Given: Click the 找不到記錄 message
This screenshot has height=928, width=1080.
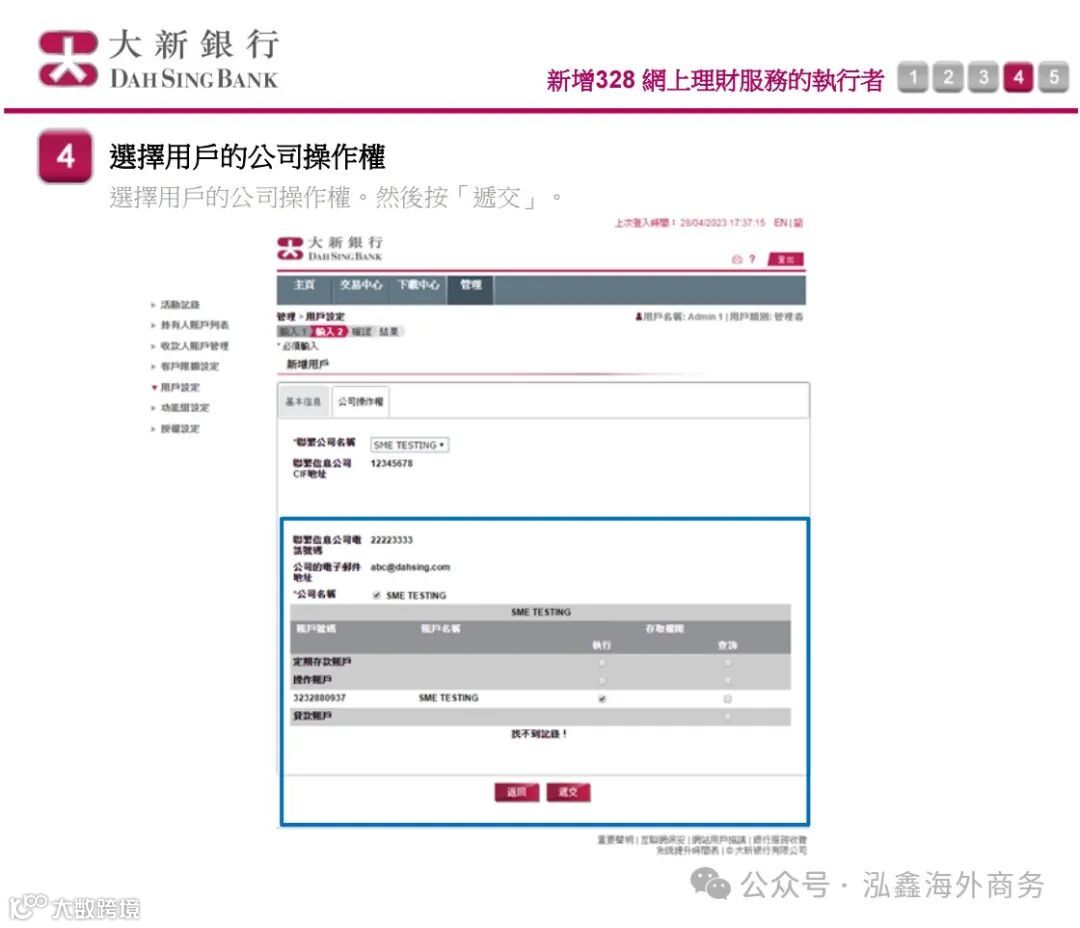Looking at the screenshot, I should point(539,734).
